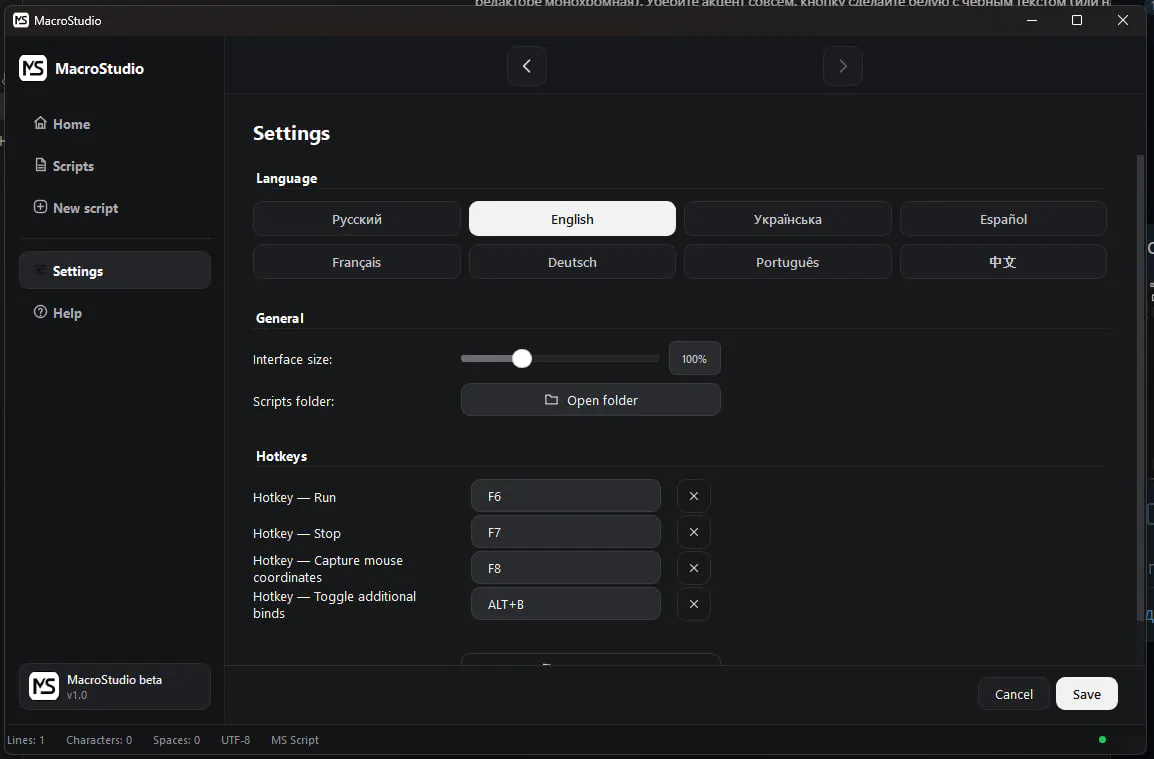Image resolution: width=1154 pixels, height=759 pixels.
Task: Click the General section heading
Action: tap(280, 318)
